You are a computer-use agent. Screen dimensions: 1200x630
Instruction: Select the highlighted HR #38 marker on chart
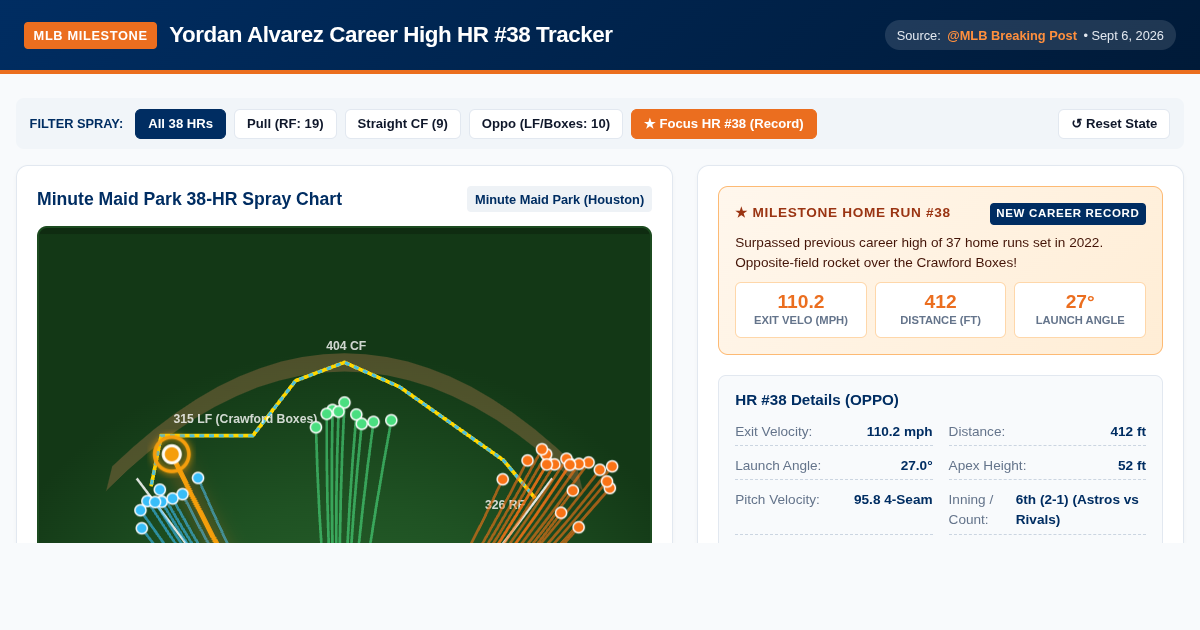pyautogui.click(x=172, y=454)
